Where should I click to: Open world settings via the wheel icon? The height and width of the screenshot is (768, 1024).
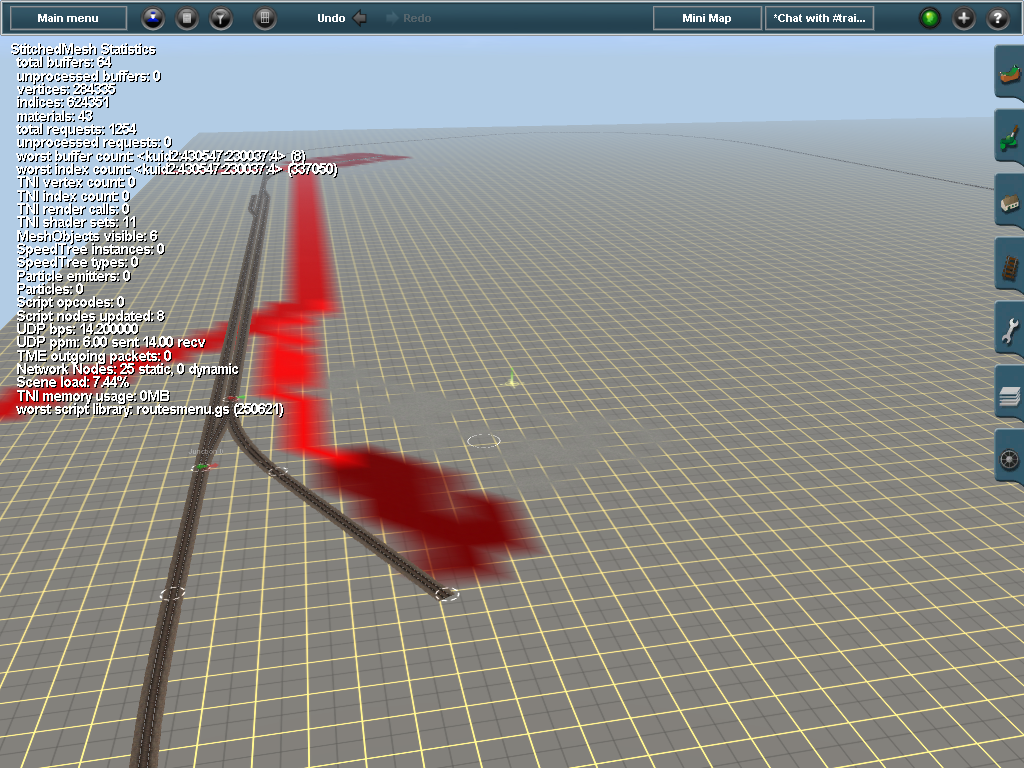[x=1008, y=460]
